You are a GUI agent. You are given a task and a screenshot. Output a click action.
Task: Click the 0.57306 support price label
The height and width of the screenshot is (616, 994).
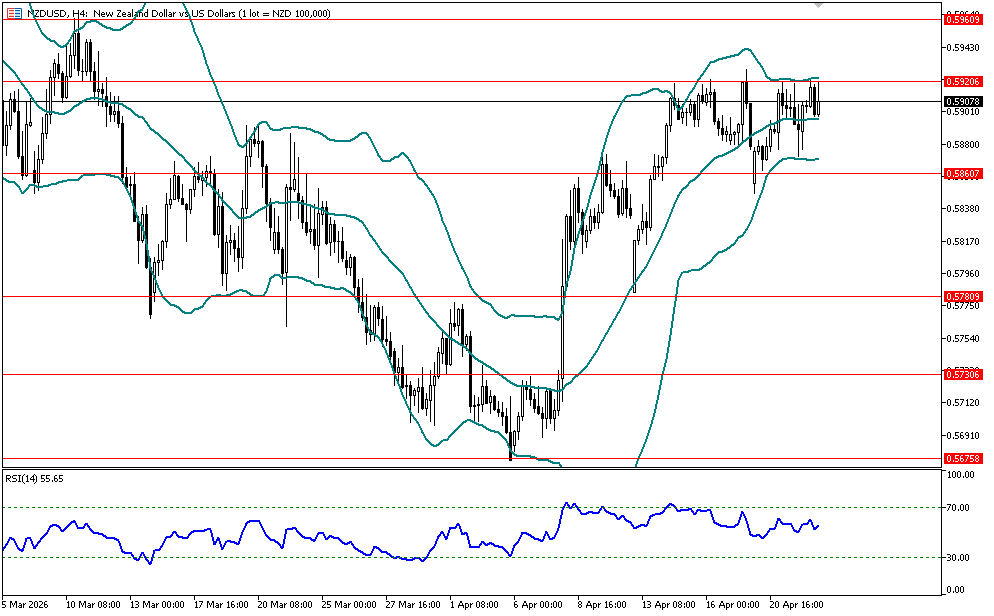click(x=962, y=374)
